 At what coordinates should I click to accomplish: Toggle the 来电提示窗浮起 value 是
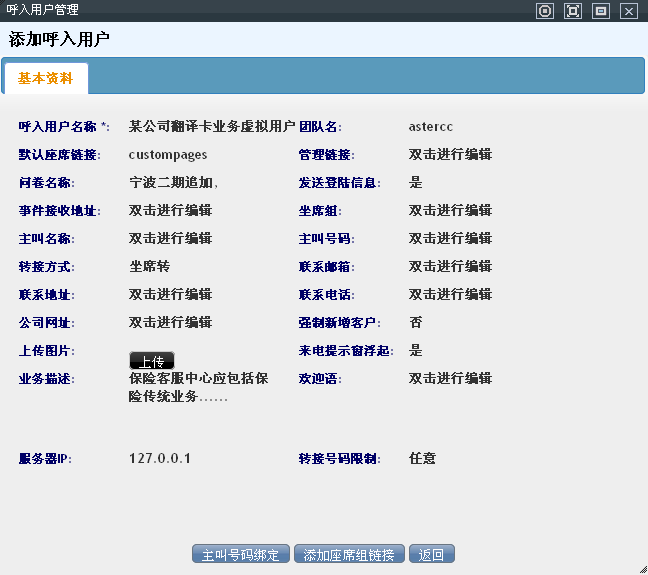pyautogui.click(x=416, y=351)
